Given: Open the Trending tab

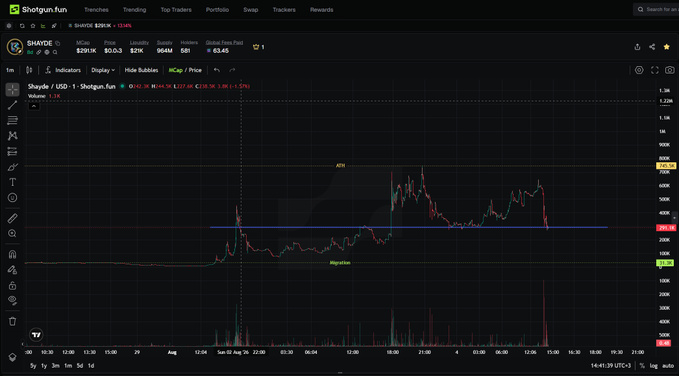Looking at the screenshot, I should pyautogui.click(x=134, y=10).
